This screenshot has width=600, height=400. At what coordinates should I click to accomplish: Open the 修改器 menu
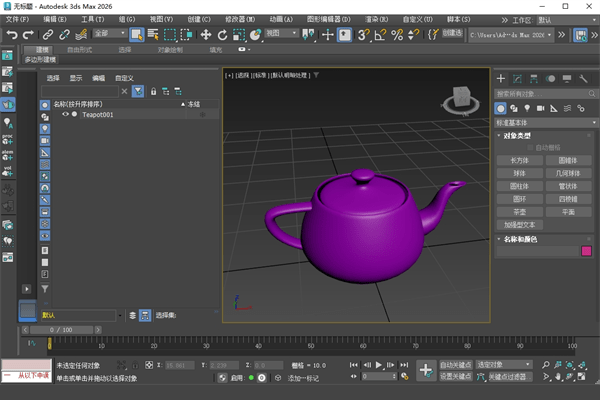237,18
